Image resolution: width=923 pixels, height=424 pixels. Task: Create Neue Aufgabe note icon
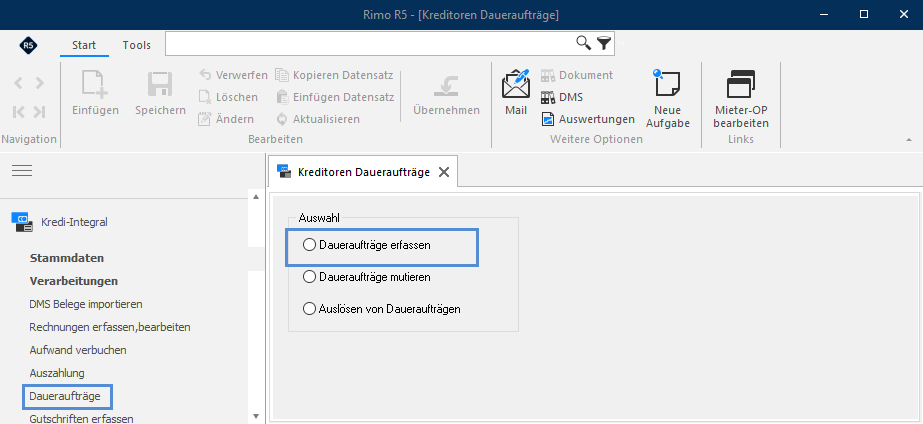click(667, 84)
